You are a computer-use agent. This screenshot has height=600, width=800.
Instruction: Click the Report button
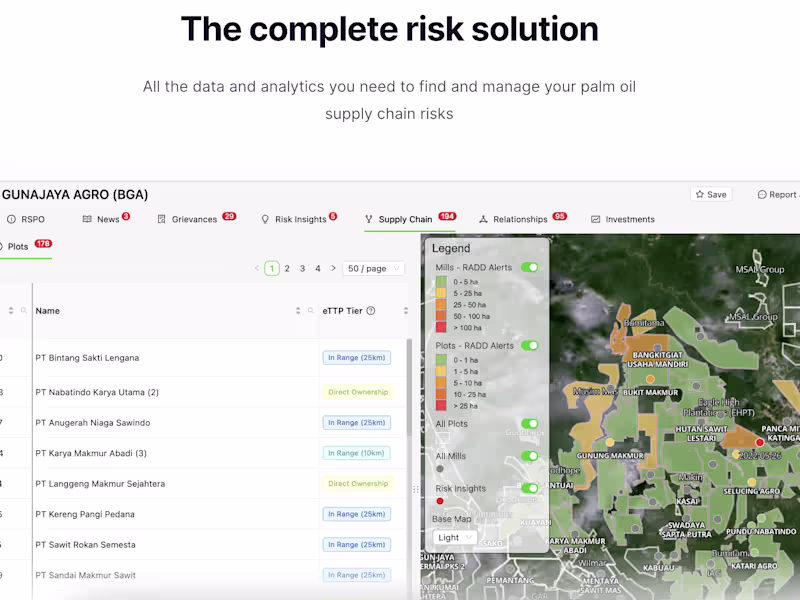click(x=778, y=194)
